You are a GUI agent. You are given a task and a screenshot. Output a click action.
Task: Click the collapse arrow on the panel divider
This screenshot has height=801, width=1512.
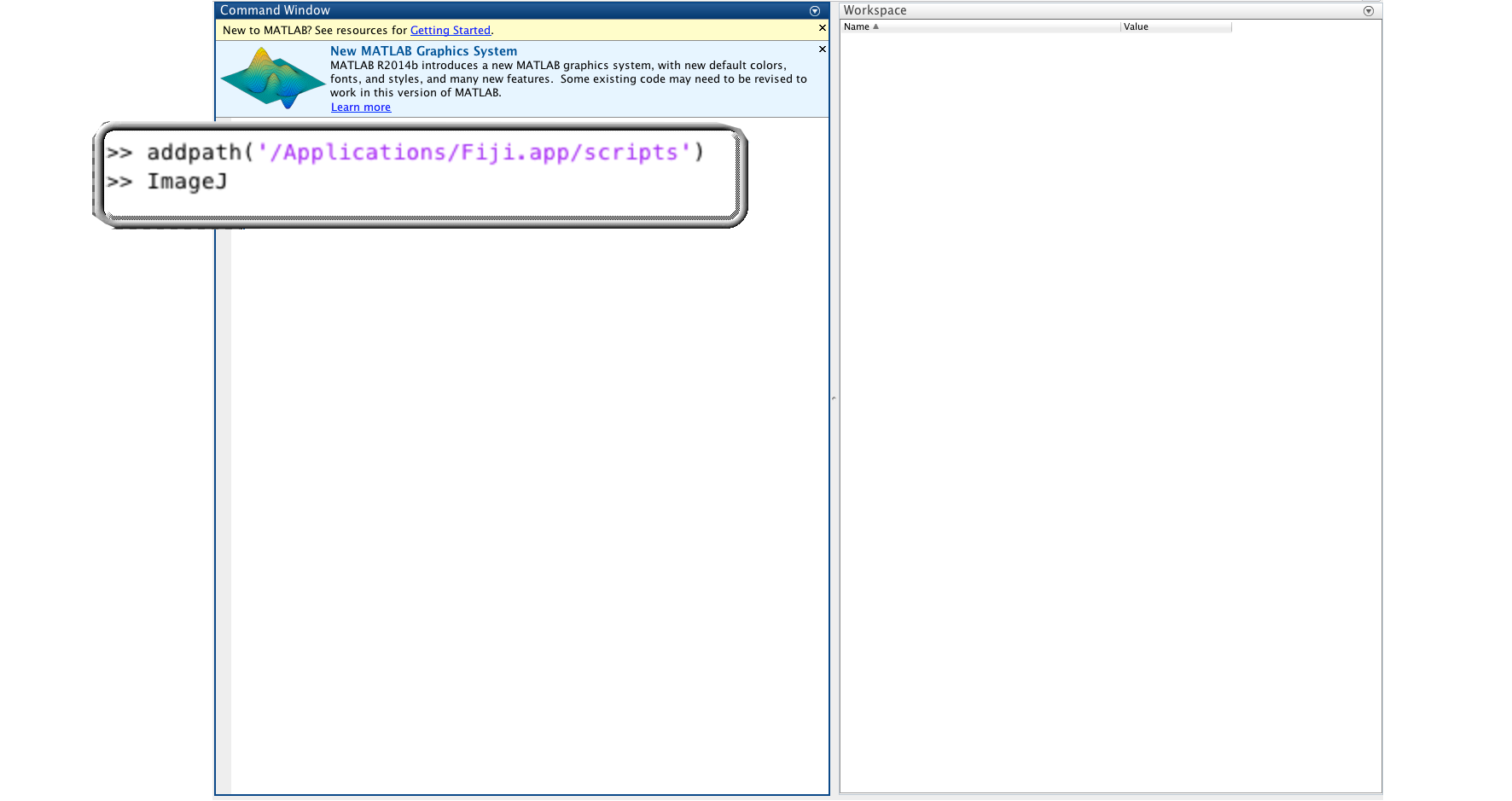pyautogui.click(x=834, y=398)
